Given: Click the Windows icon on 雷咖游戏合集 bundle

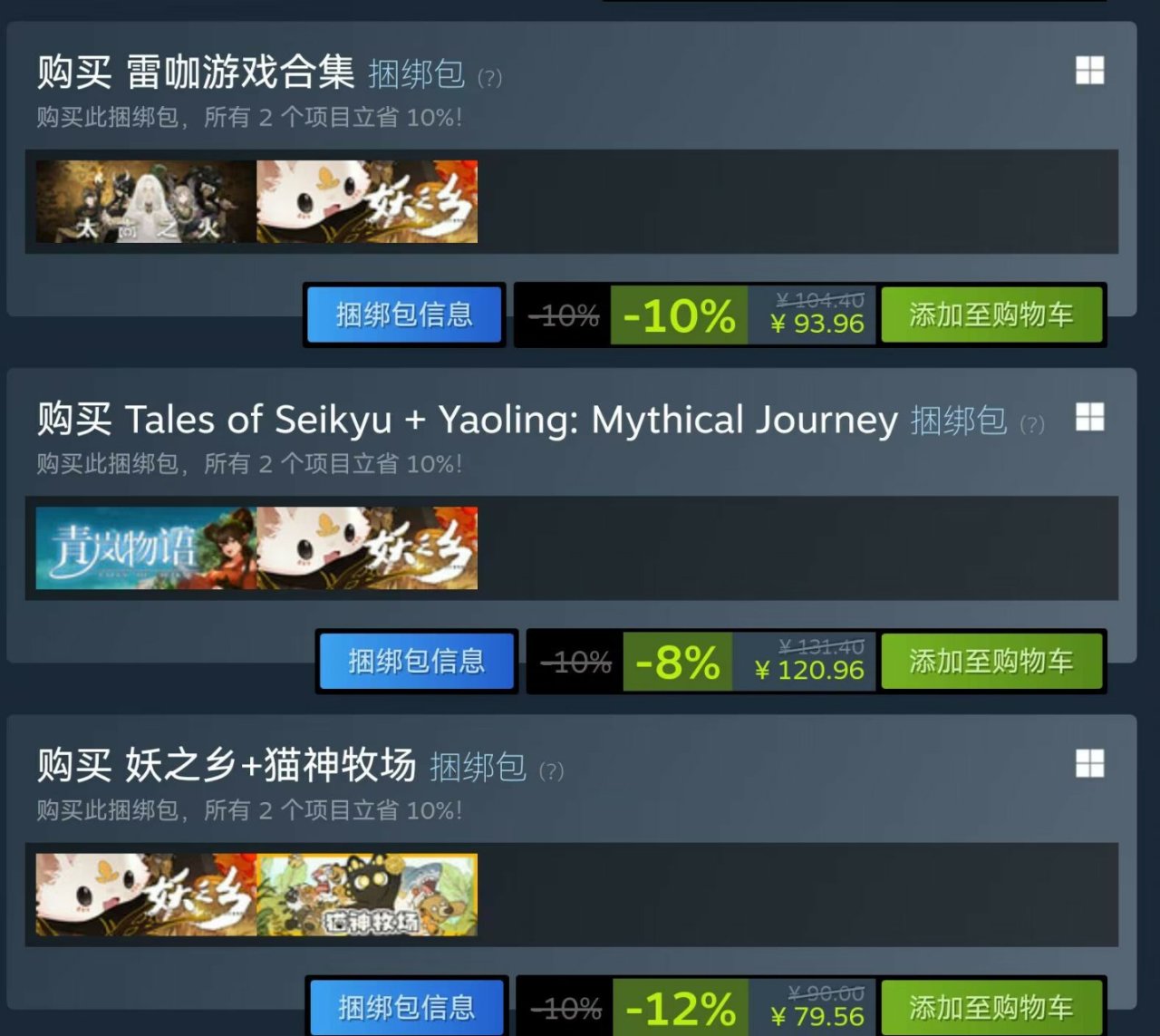Looking at the screenshot, I should 1089,71.
